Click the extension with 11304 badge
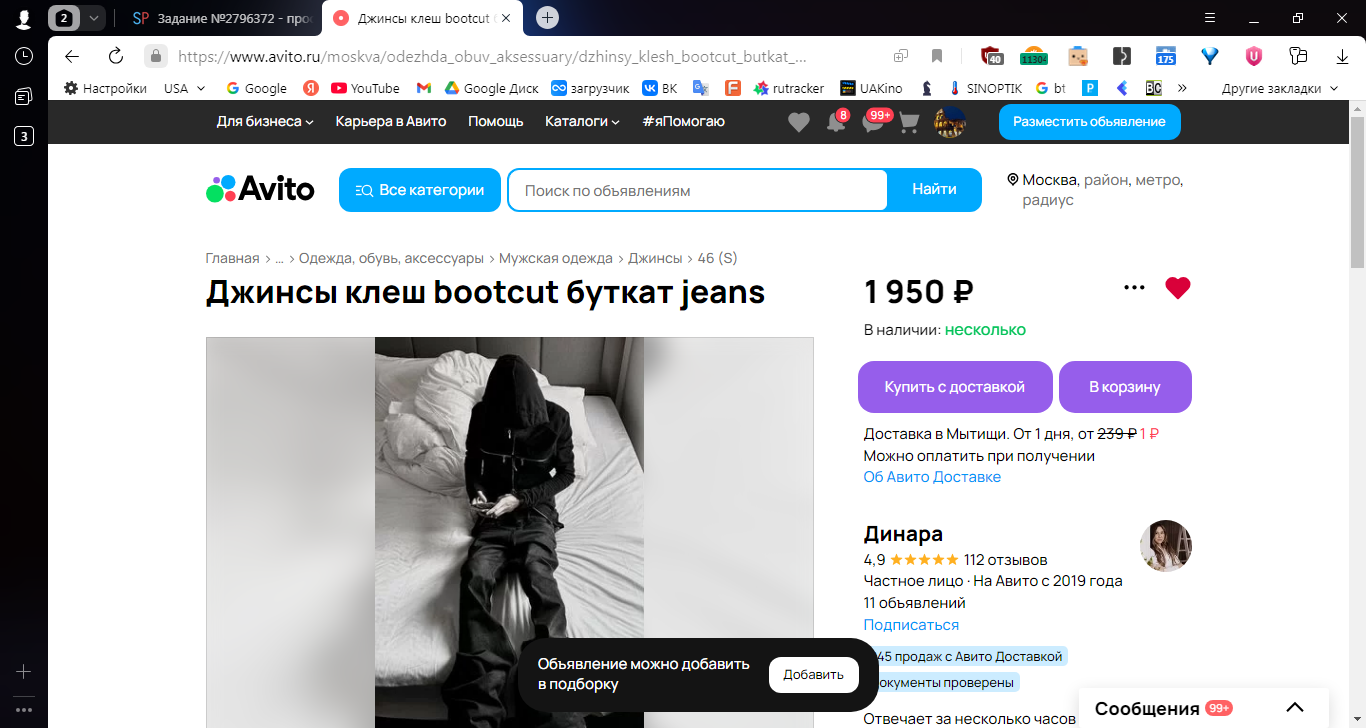This screenshot has width=1366, height=728. (1034, 56)
